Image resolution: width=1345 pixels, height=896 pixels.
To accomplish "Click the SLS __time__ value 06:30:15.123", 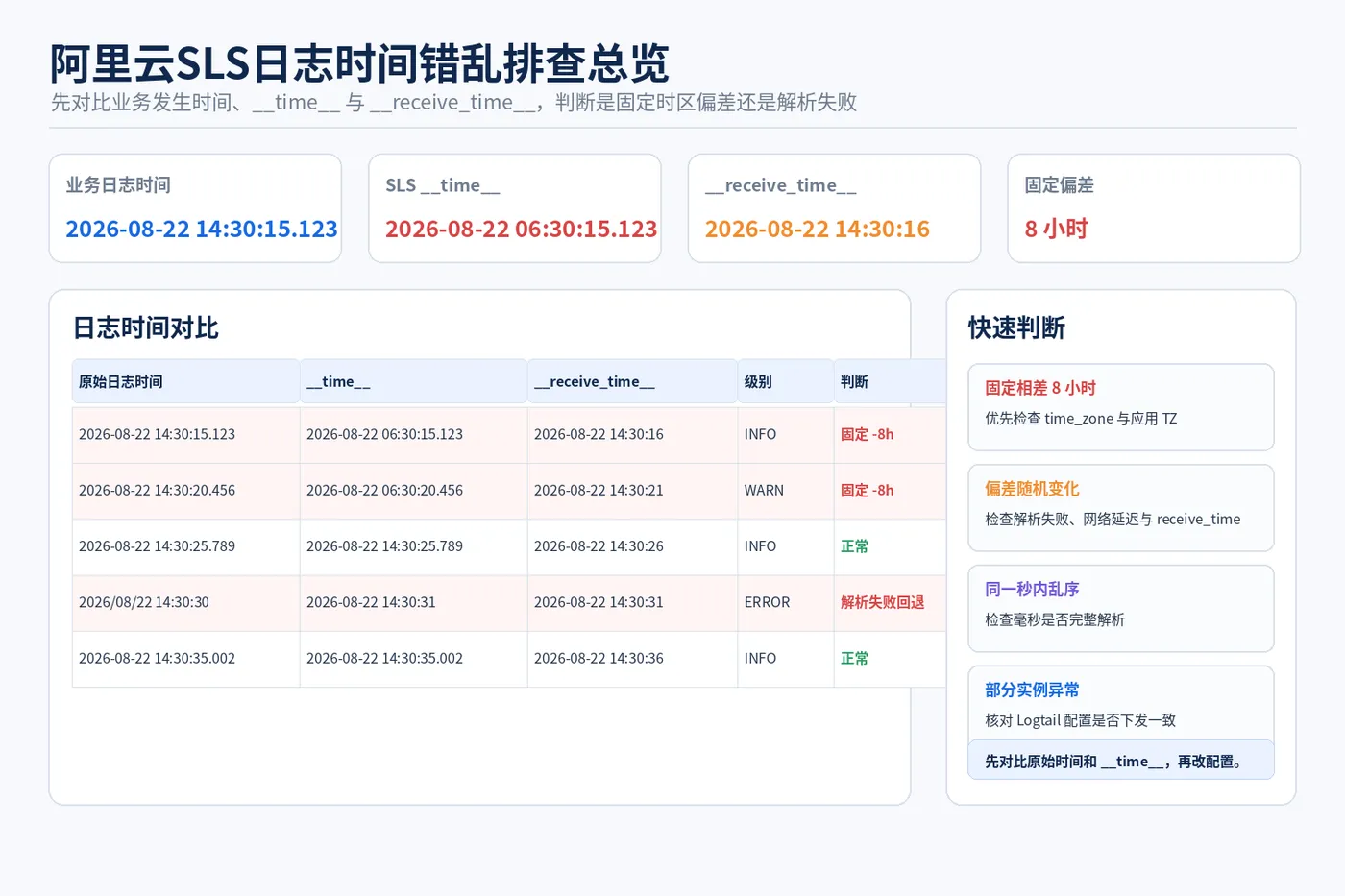I will 522,229.
